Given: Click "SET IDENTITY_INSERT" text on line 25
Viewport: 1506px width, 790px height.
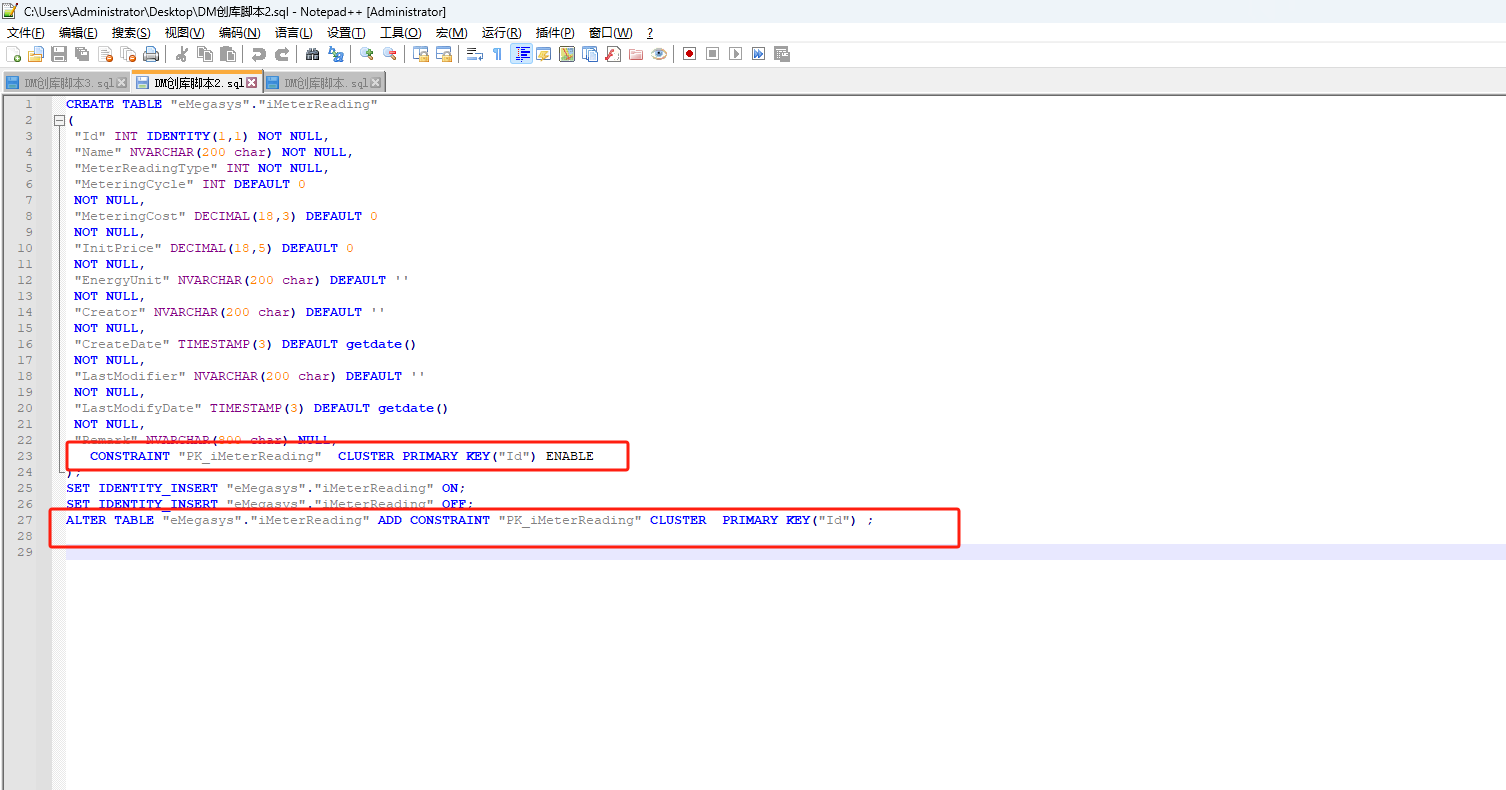Looking at the screenshot, I should click(142, 488).
